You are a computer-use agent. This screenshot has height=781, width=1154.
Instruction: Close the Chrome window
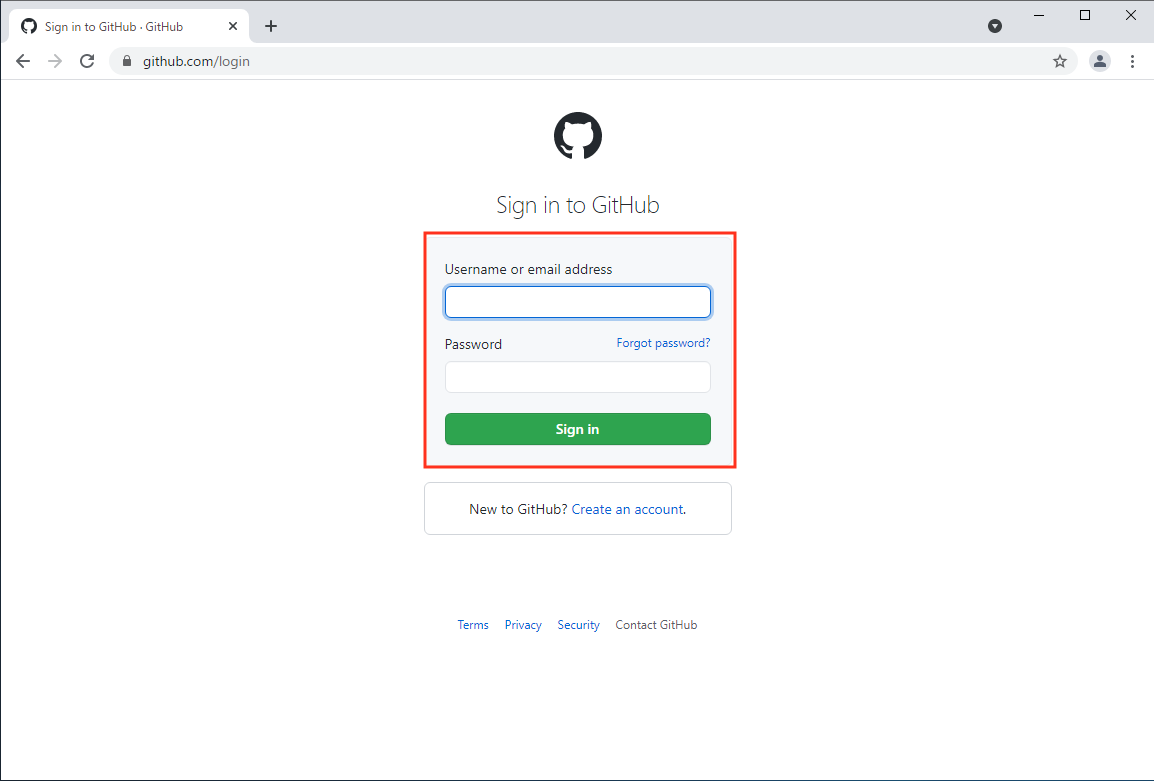(1131, 15)
